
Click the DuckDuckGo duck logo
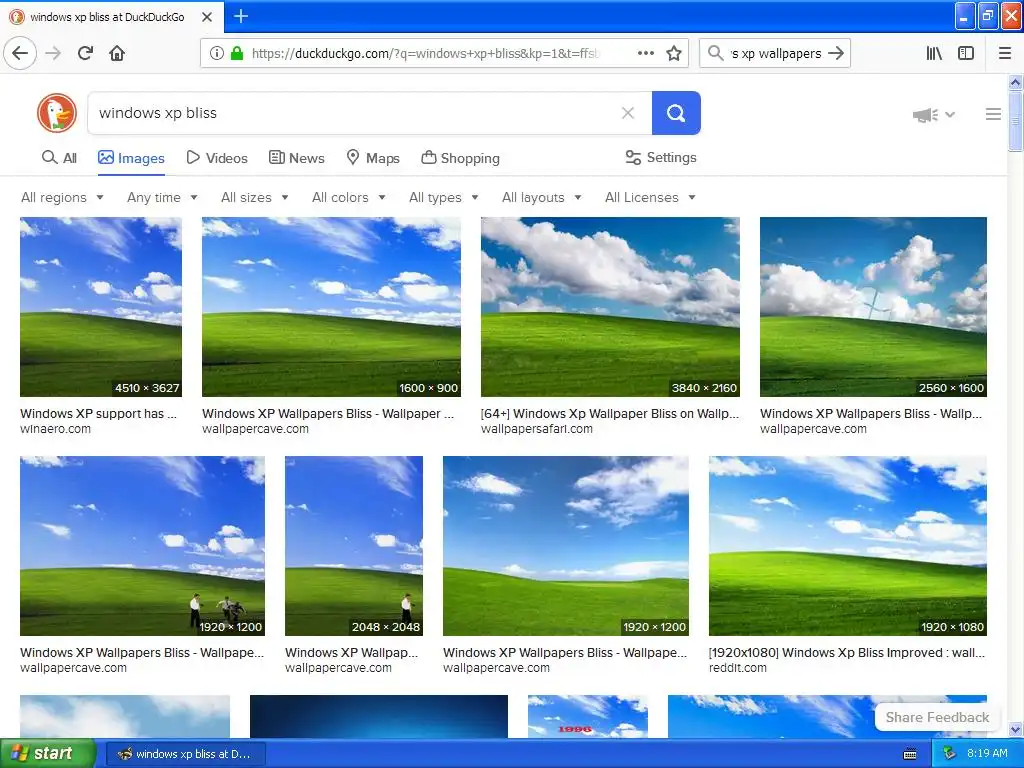click(x=57, y=113)
